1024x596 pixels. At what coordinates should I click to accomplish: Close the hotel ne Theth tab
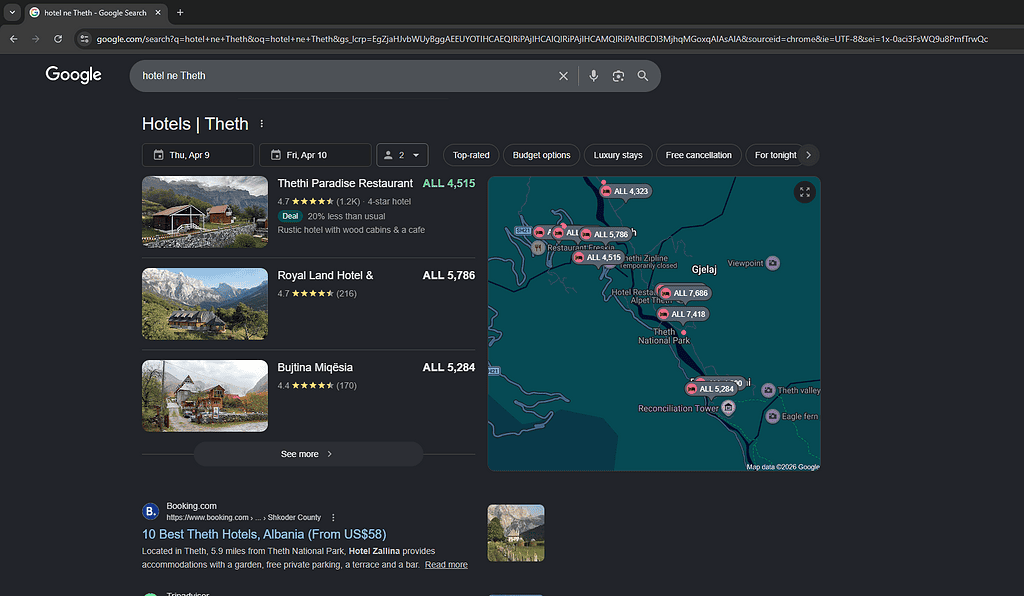tap(158, 12)
